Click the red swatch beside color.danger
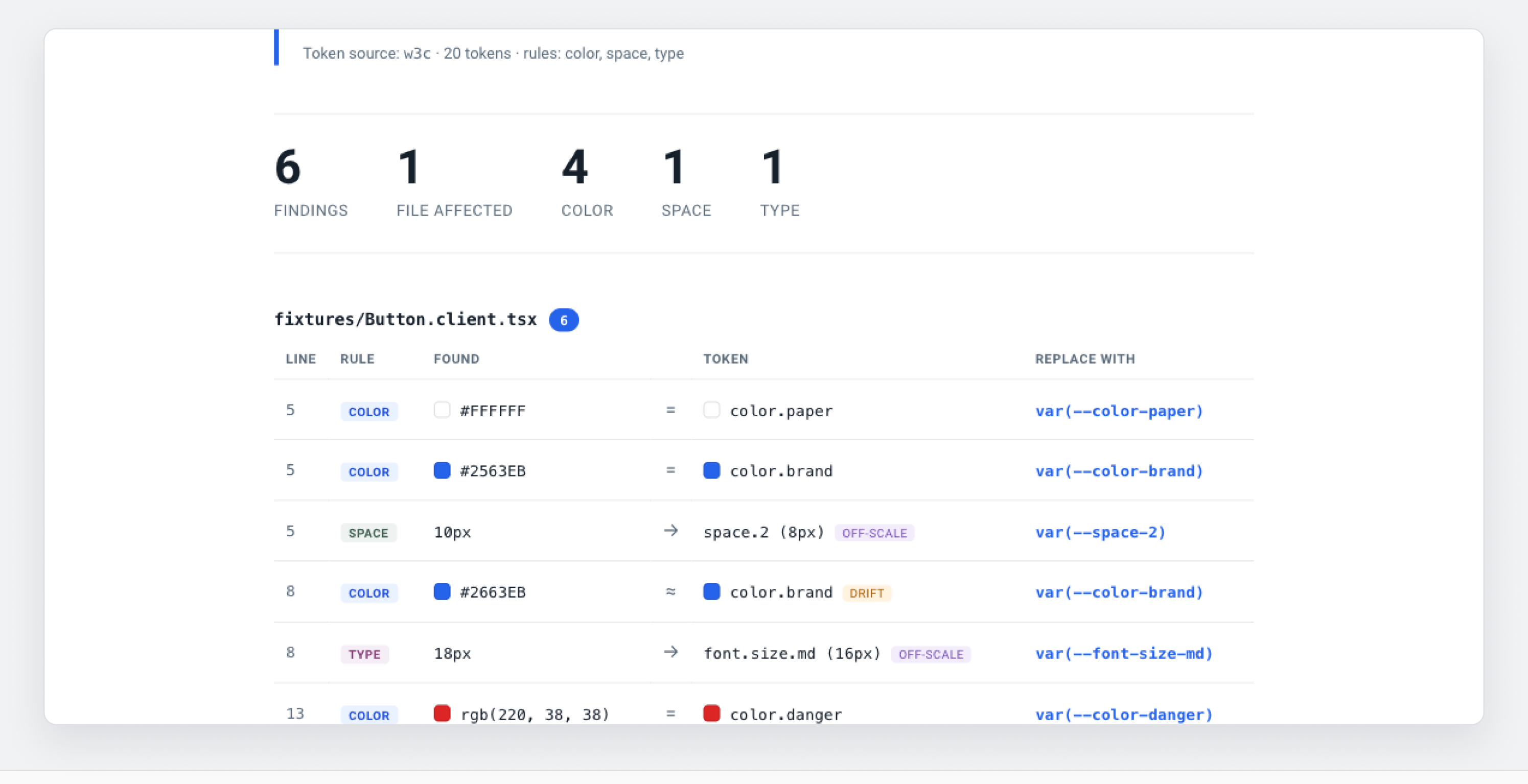This screenshot has width=1528, height=784. point(711,714)
